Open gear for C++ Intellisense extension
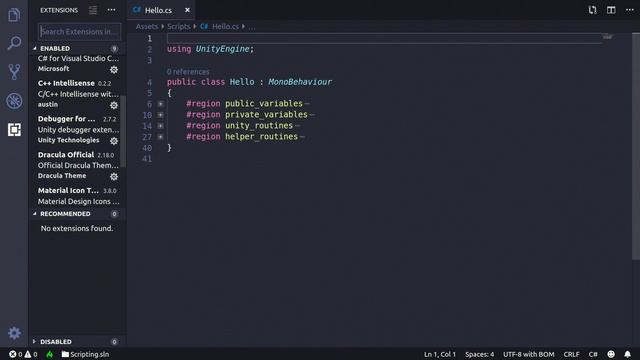 pos(114,105)
